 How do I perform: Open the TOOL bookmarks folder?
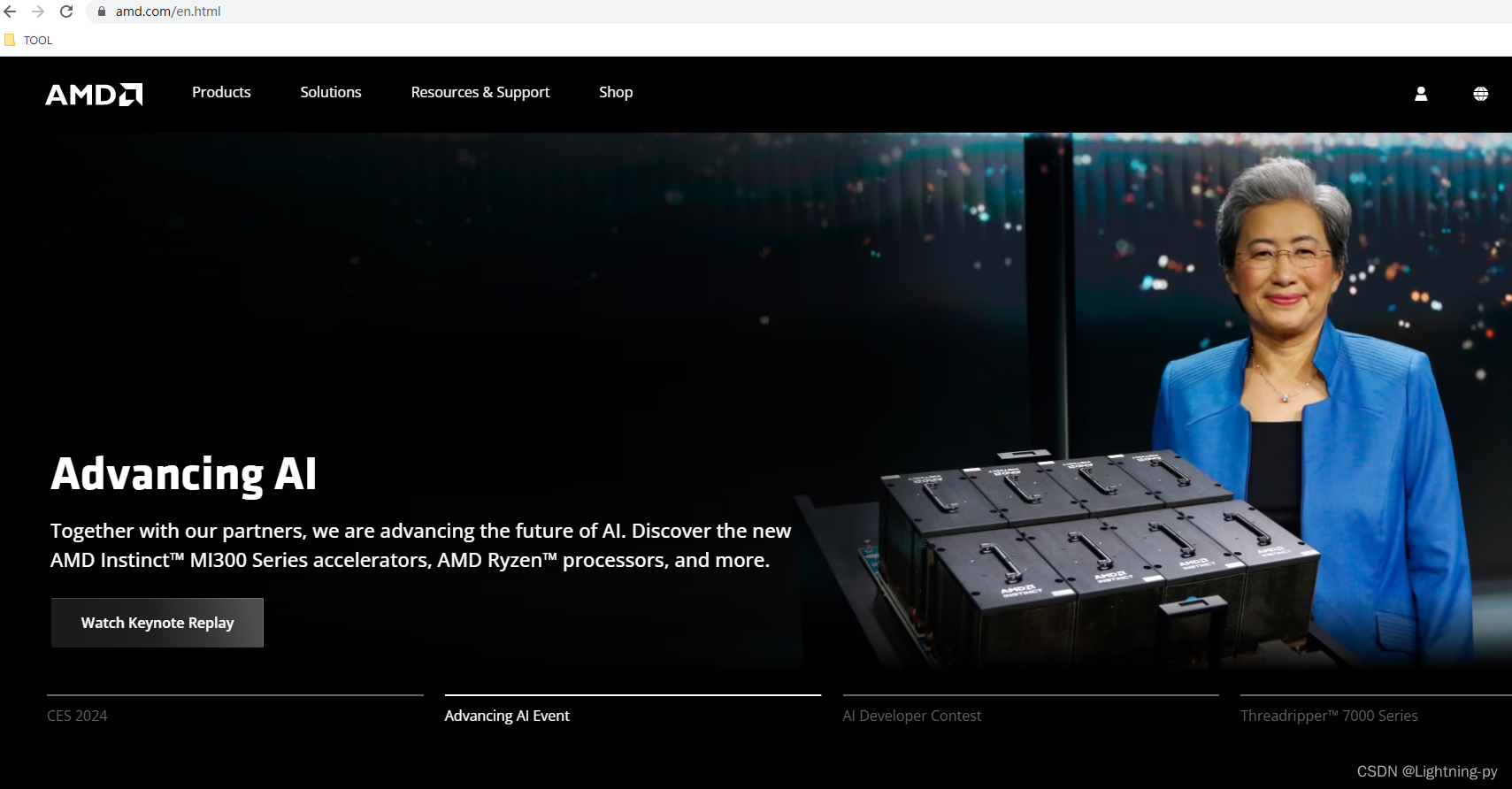28,40
